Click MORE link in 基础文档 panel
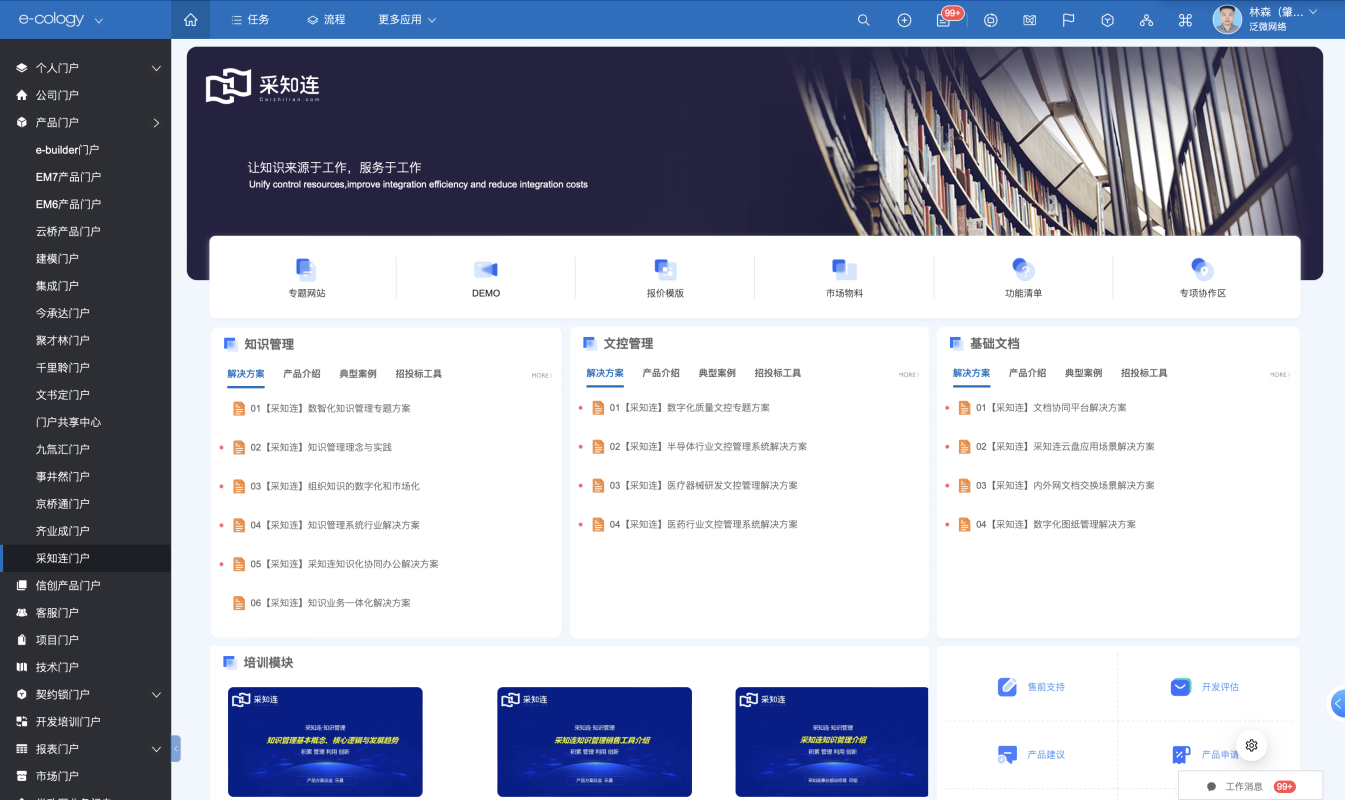Screen dimensions: 1345x800 (x=1279, y=375)
